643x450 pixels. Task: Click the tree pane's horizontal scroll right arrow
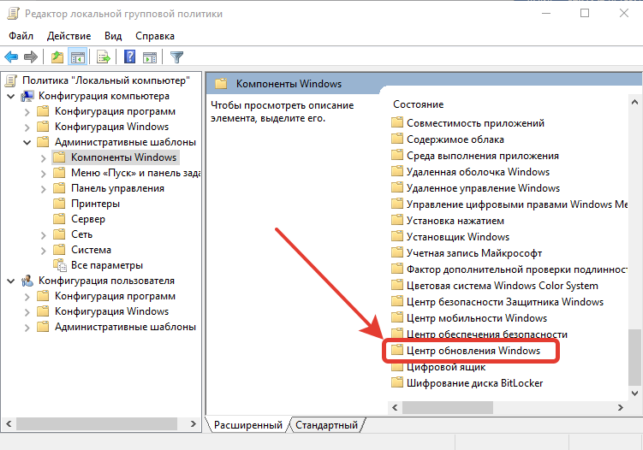click(193, 423)
